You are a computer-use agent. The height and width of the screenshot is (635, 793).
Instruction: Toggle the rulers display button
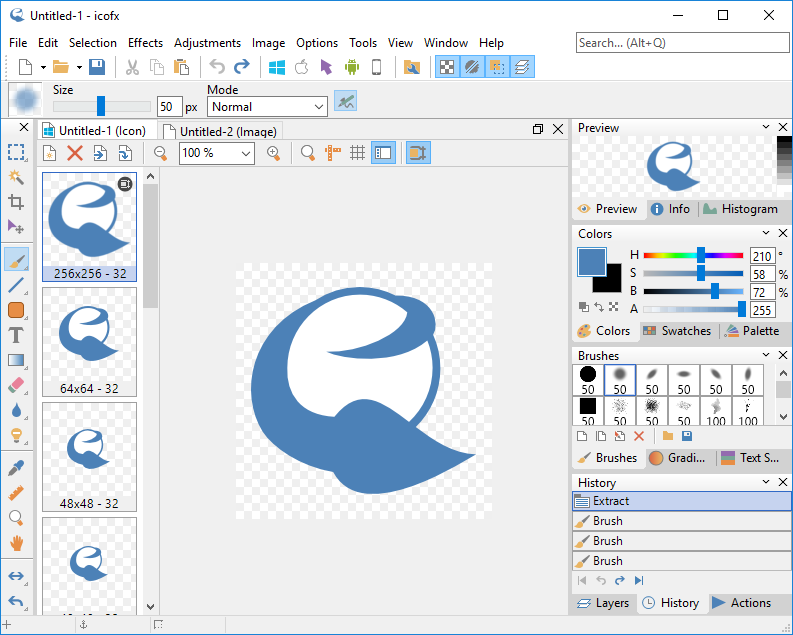point(332,153)
